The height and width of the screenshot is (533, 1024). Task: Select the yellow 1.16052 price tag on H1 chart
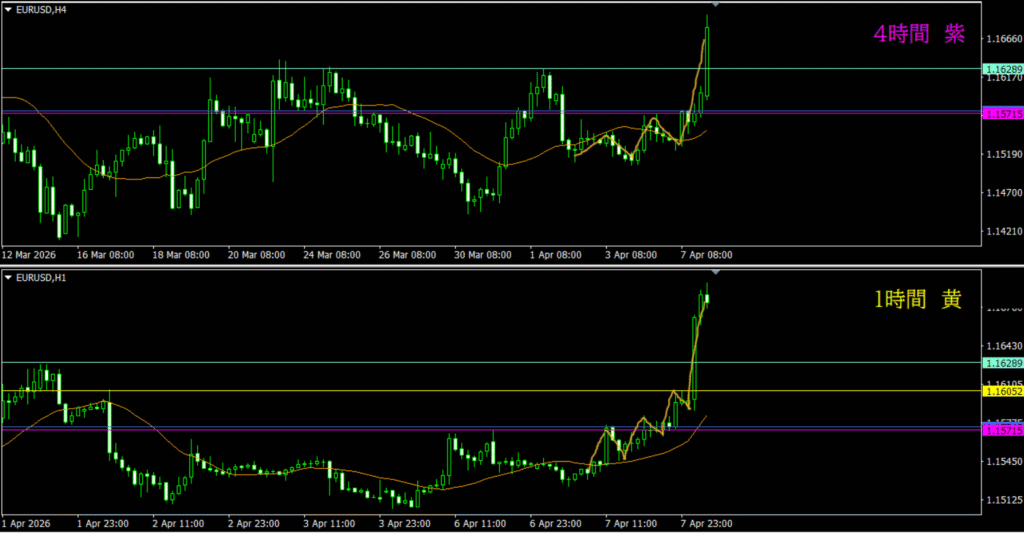coord(1002,392)
